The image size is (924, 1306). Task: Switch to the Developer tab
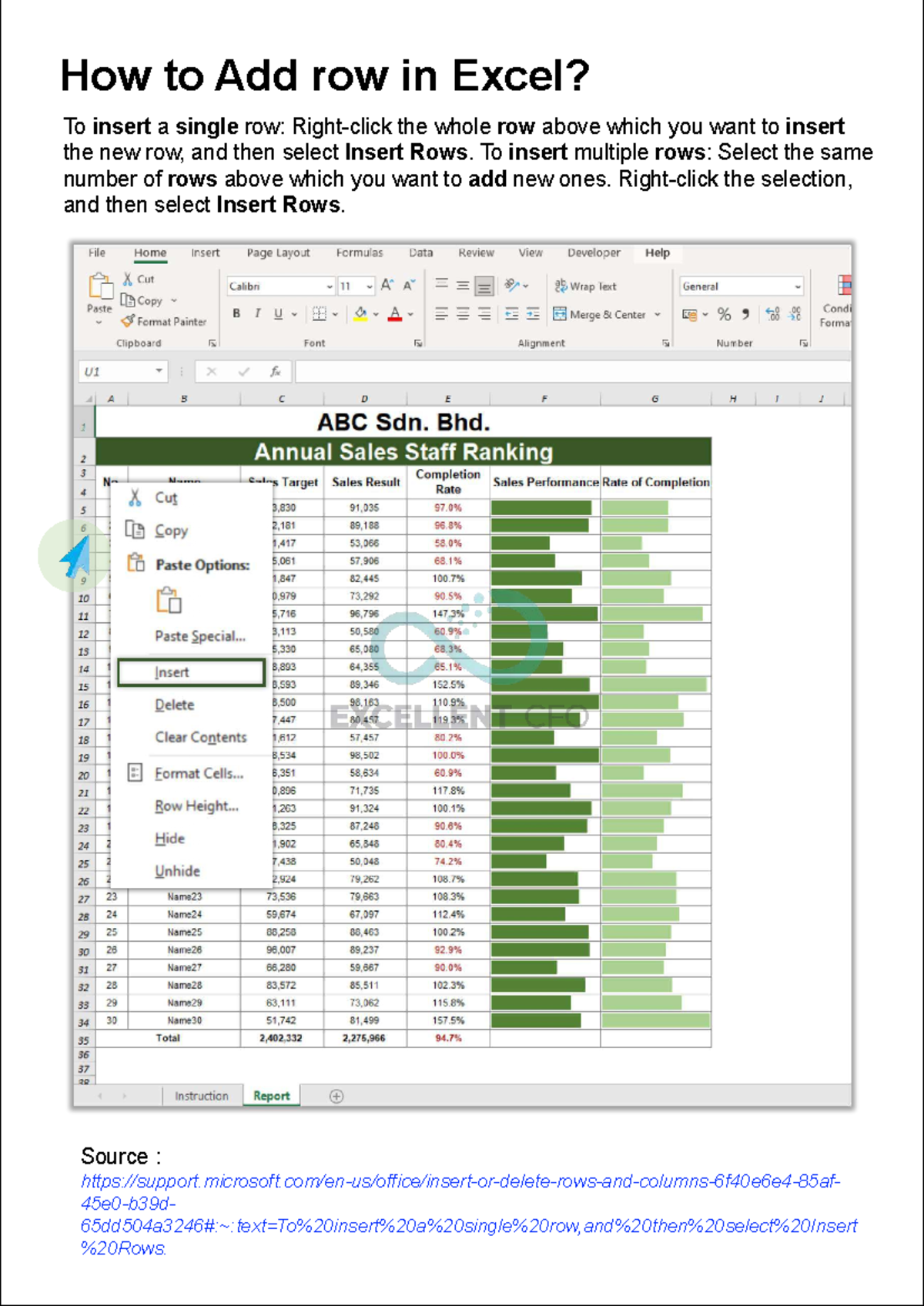point(594,253)
